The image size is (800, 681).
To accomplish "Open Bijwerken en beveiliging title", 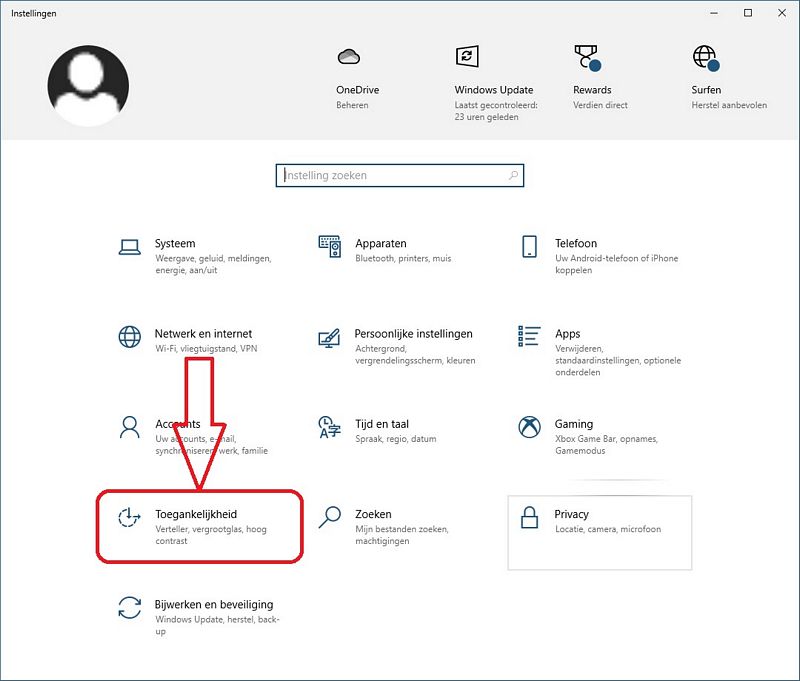I will tap(214, 605).
